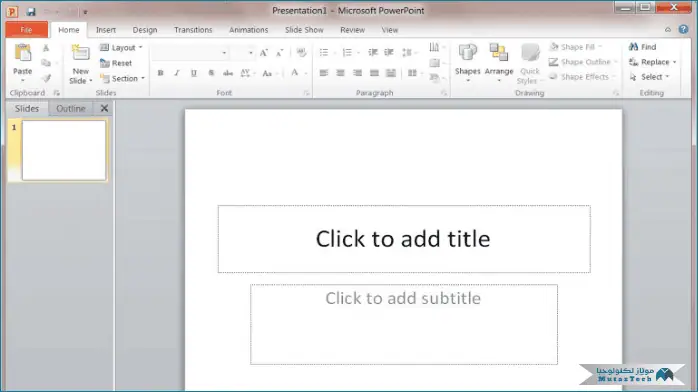Click the Paste clipboard icon
This screenshot has height=392, width=698.
click(x=22, y=53)
